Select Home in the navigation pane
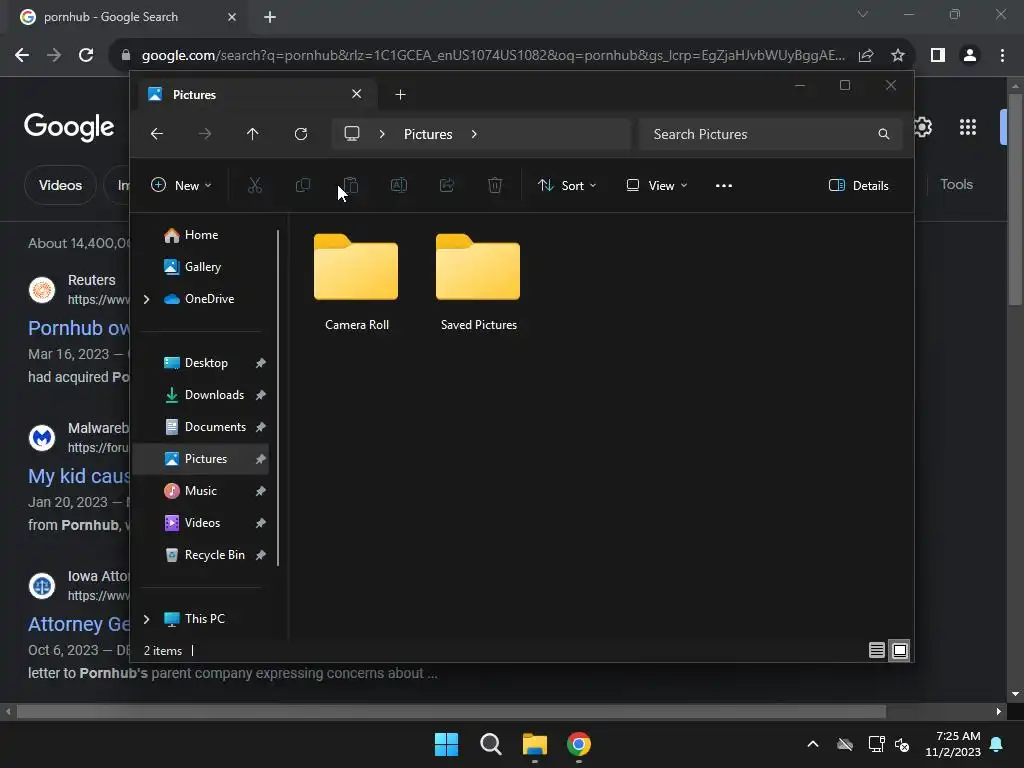Viewport: 1024px width, 768px height. (201, 234)
